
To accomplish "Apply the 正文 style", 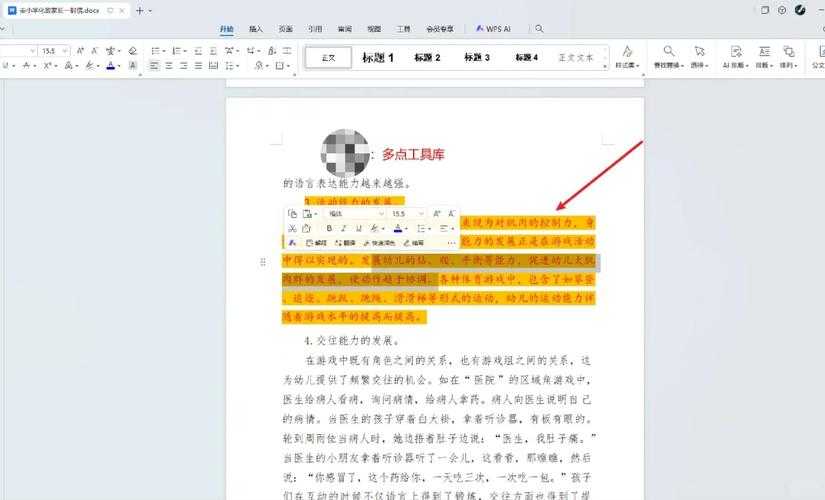I will pyautogui.click(x=328, y=57).
